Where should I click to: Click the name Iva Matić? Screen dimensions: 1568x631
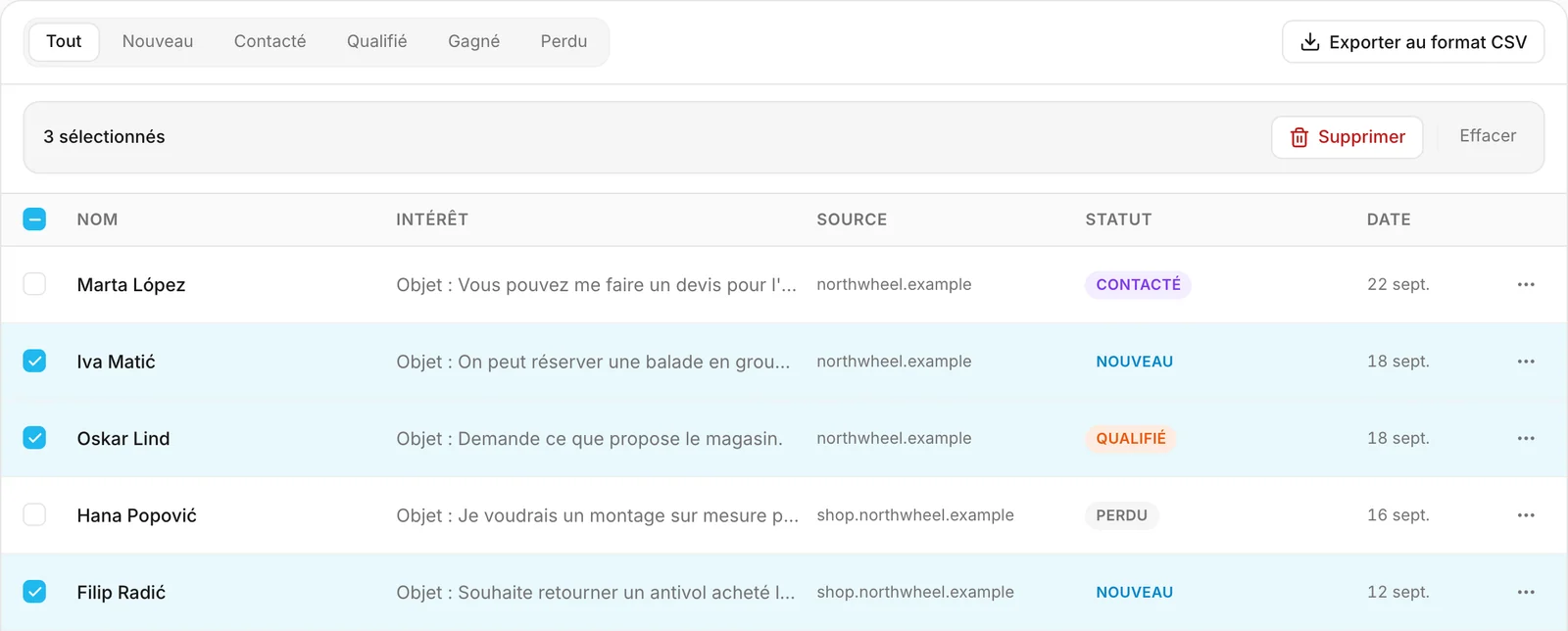pos(117,362)
